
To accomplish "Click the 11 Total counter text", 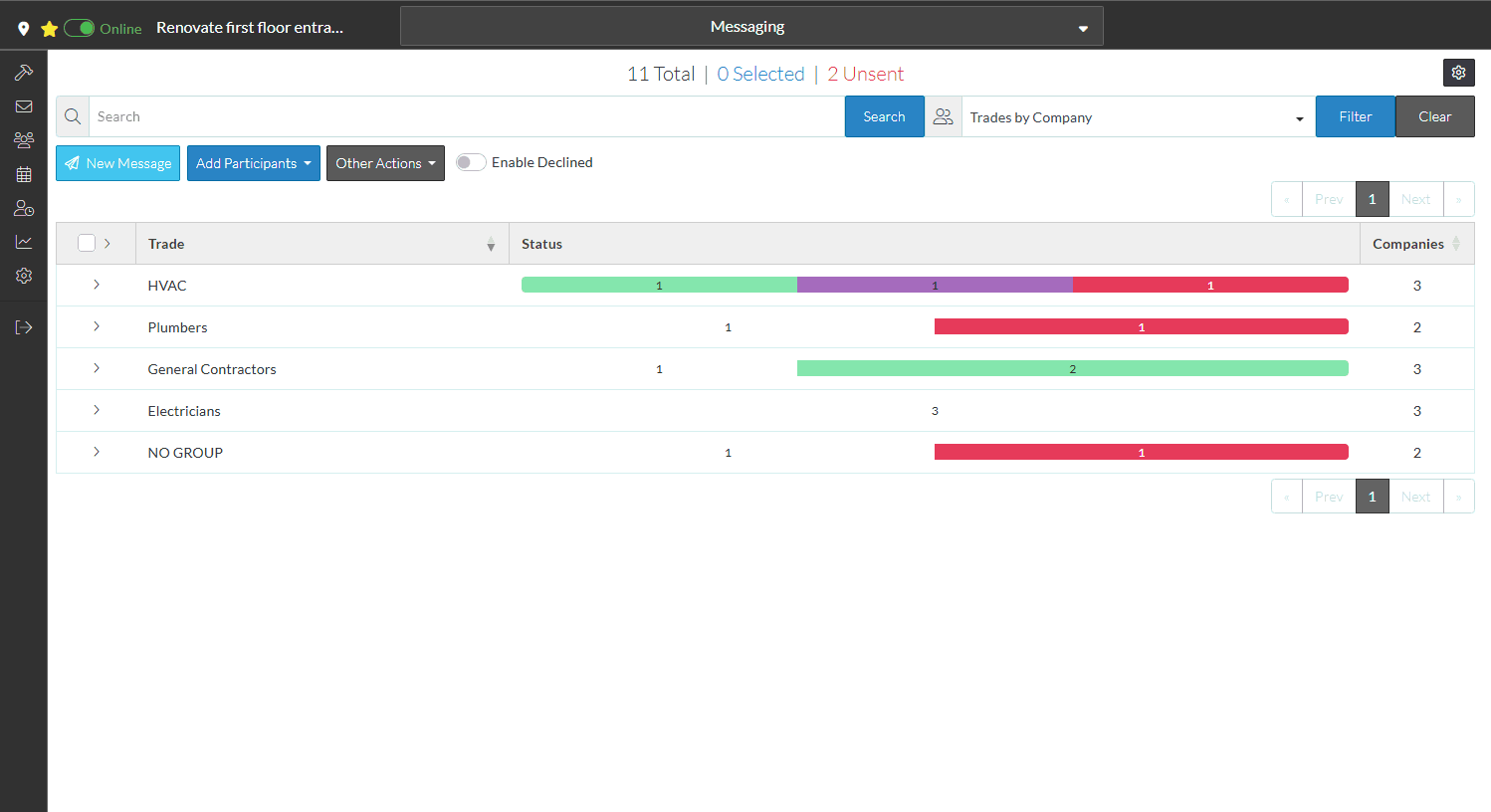I will (x=661, y=74).
